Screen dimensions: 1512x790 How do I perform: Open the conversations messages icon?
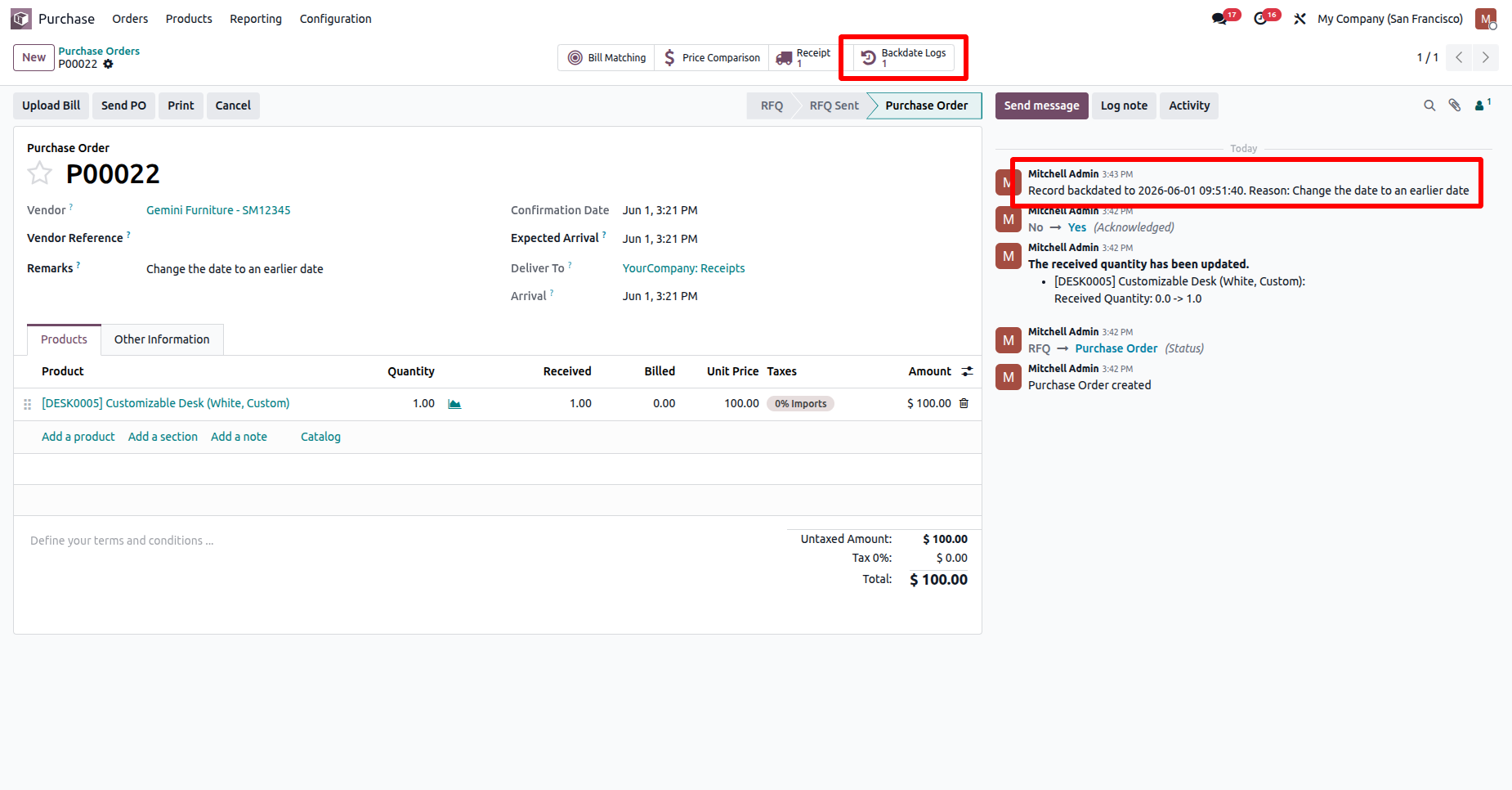(1219, 19)
